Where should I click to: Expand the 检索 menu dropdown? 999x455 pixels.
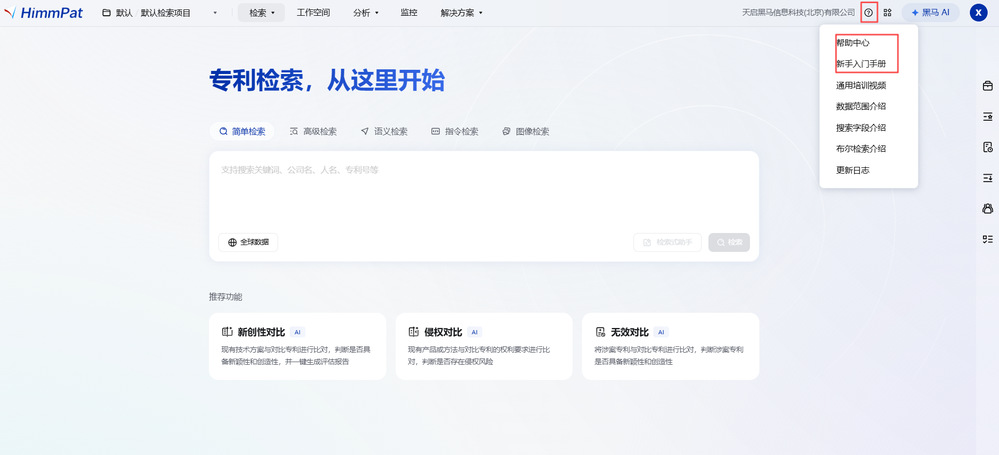[261, 13]
